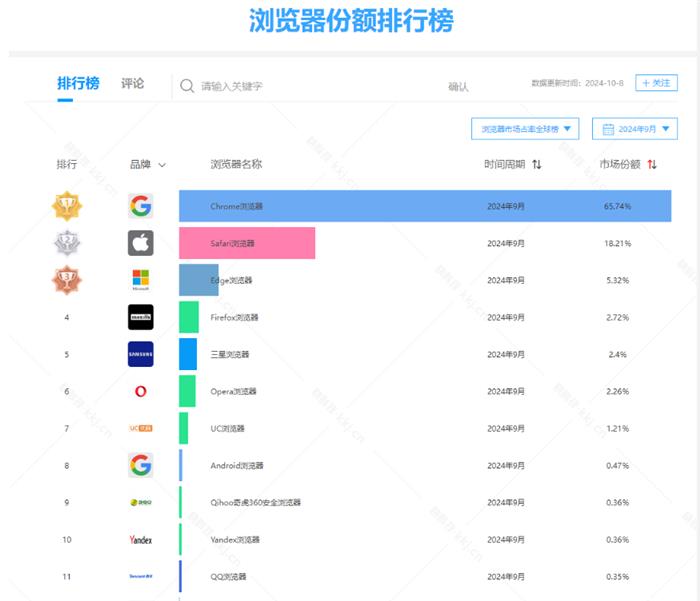The width and height of the screenshot is (700, 601).
Task: Click the 确认 button
Action: click(458, 87)
